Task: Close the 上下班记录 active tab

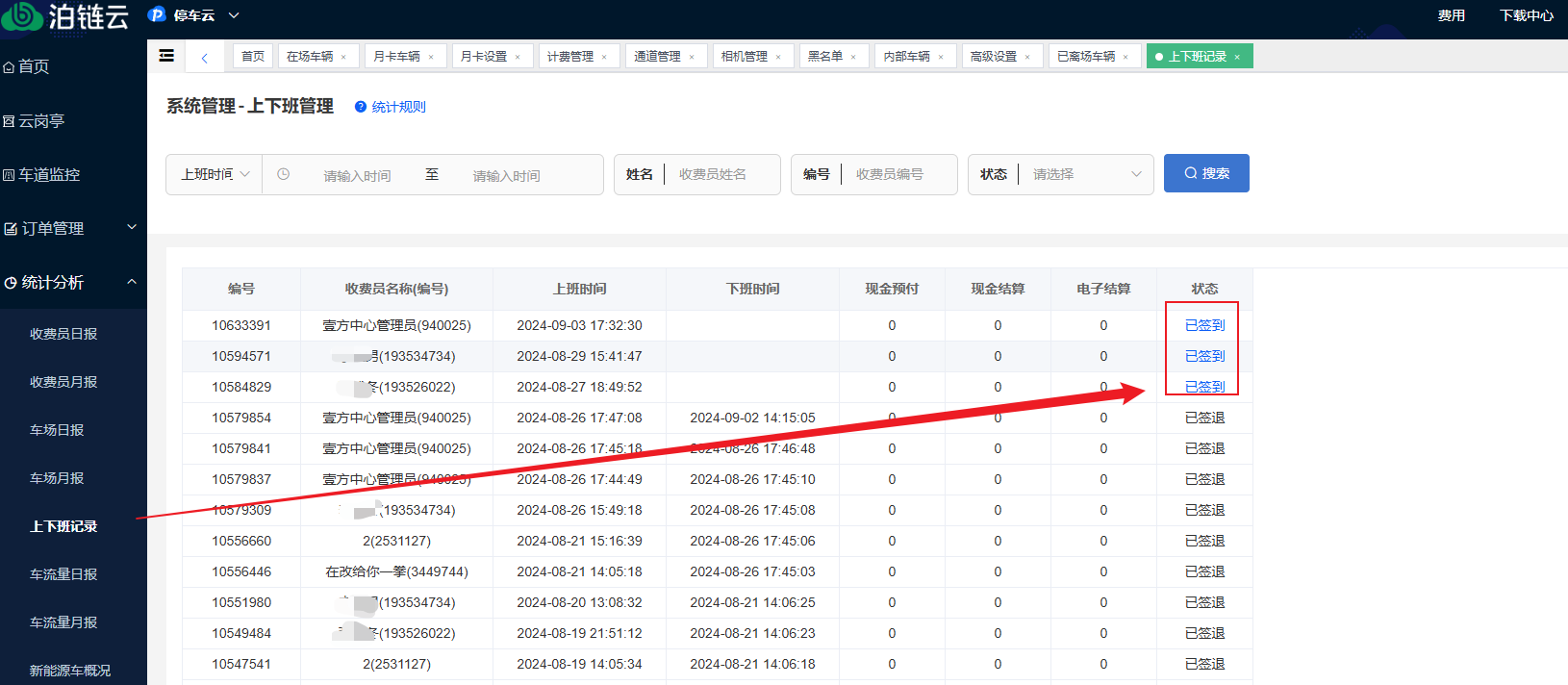Action: pos(1237,57)
